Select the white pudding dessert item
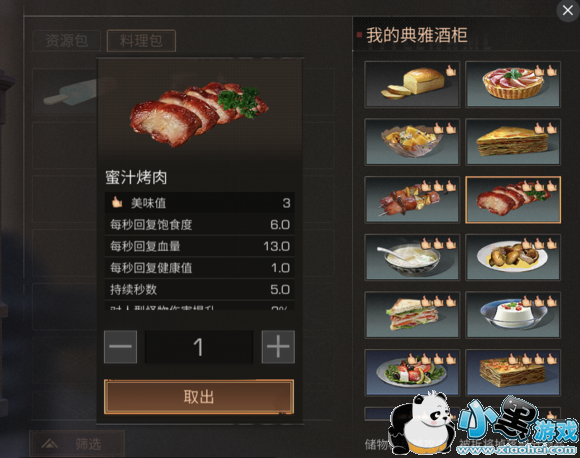 click(x=513, y=315)
